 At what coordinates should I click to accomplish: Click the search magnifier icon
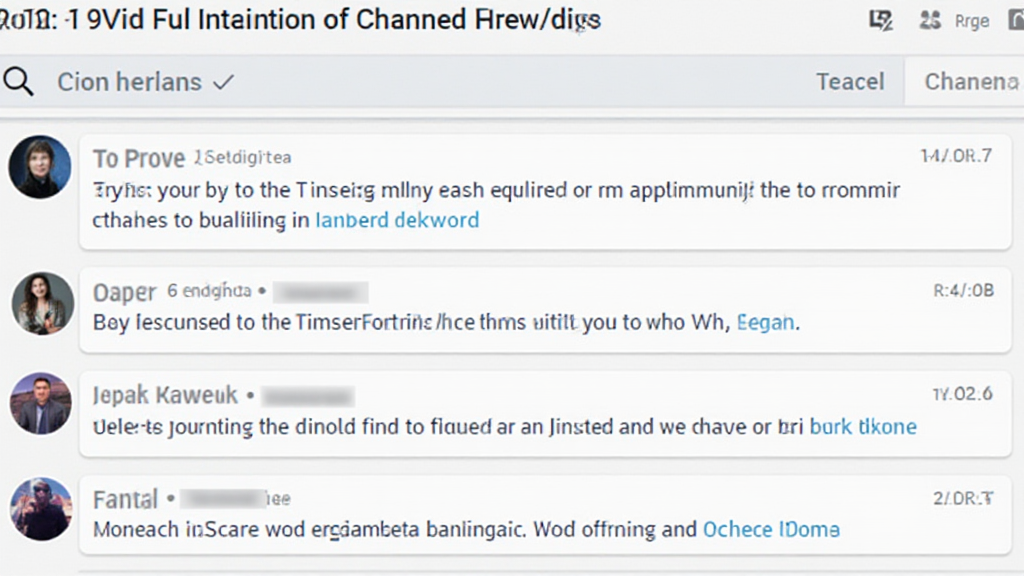(x=18, y=82)
